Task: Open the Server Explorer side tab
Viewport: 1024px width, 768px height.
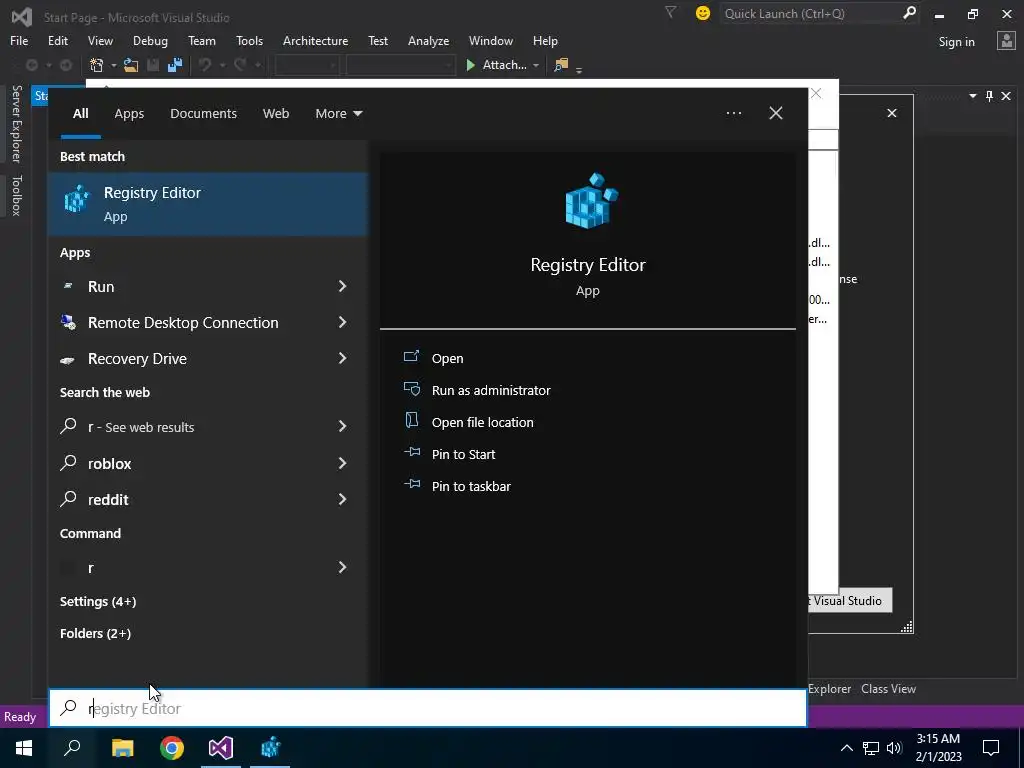Action: click(x=16, y=123)
